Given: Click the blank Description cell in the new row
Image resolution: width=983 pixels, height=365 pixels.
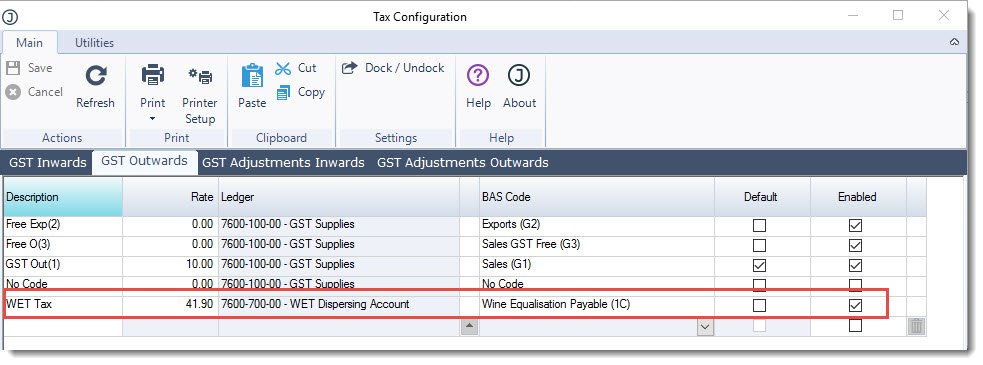Looking at the screenshot, I should [63, 326].
